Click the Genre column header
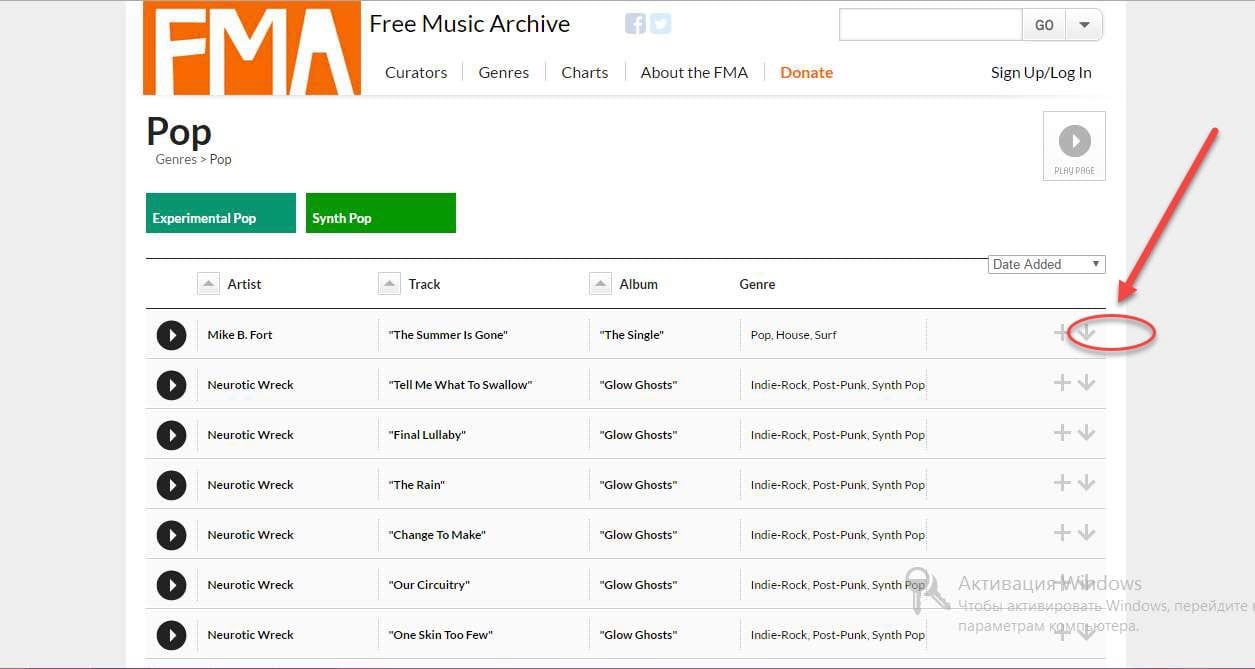This screenshot has height=669, width=1255. click(x=757, y=284)
